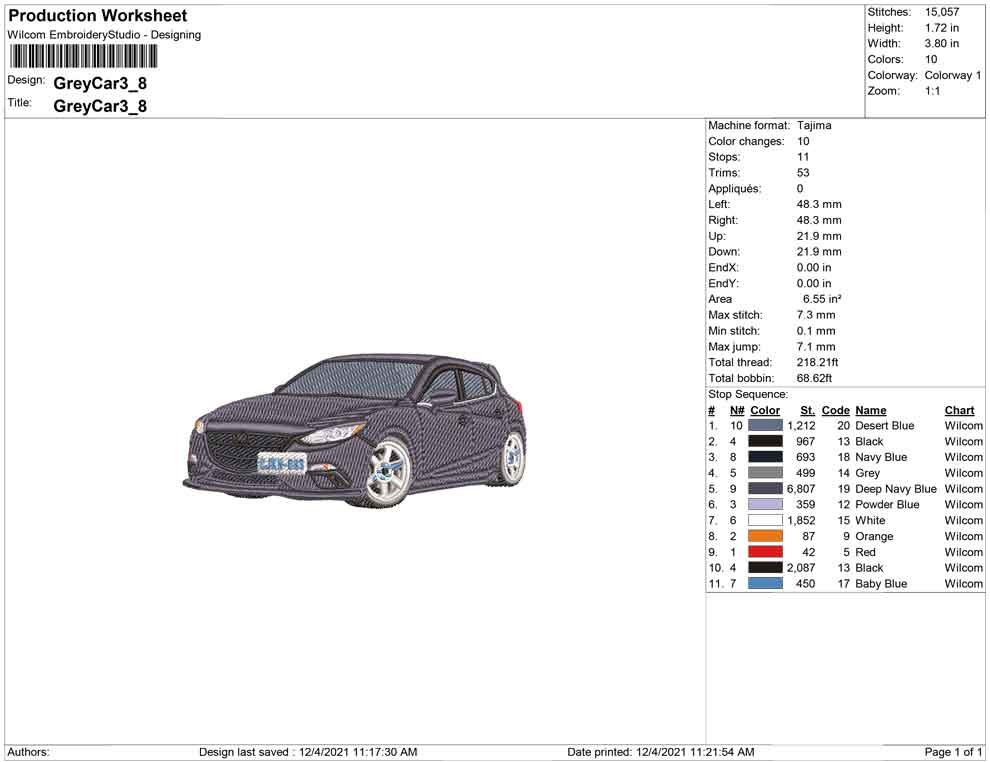Click the St. column header
Viewport: 990px width, 762px height.
tap(807, 410)
